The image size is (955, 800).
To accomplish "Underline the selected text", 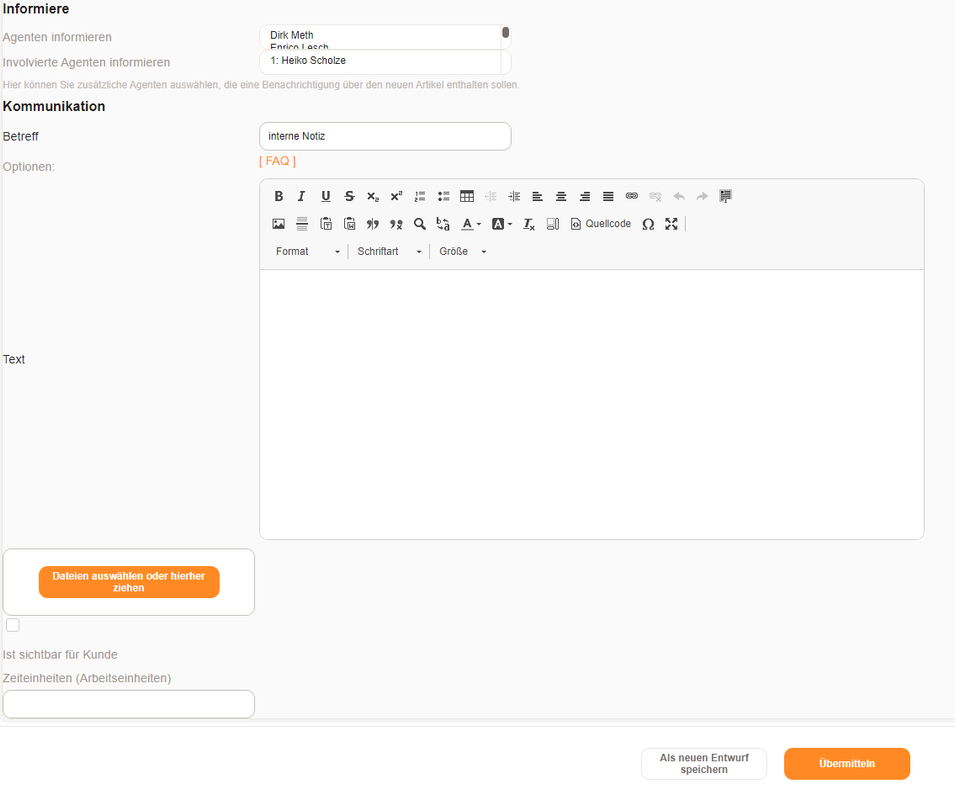I will pos(325,196).
